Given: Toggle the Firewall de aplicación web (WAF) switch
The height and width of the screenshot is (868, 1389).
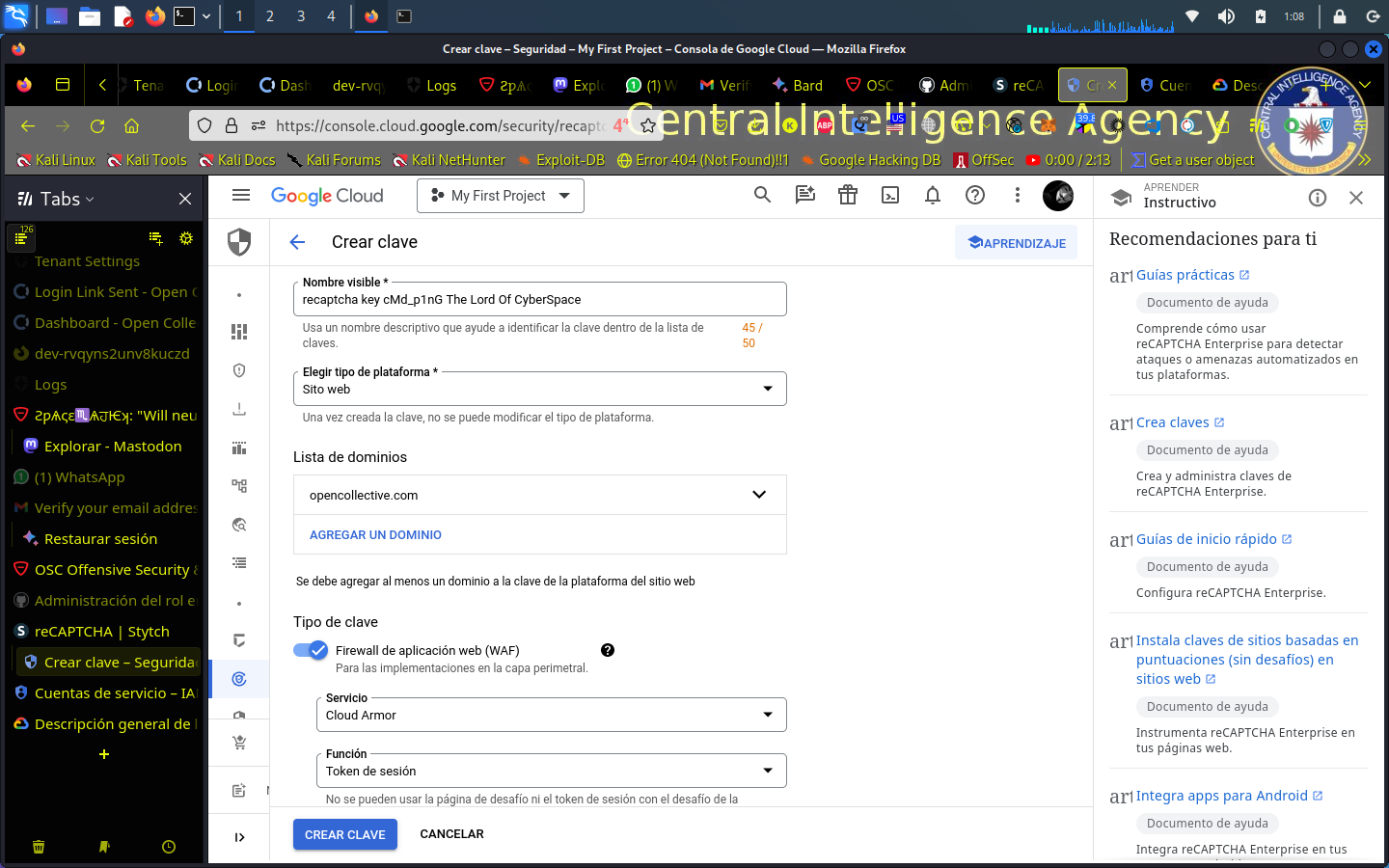Looking at the screenshot, I should point(311,650).
